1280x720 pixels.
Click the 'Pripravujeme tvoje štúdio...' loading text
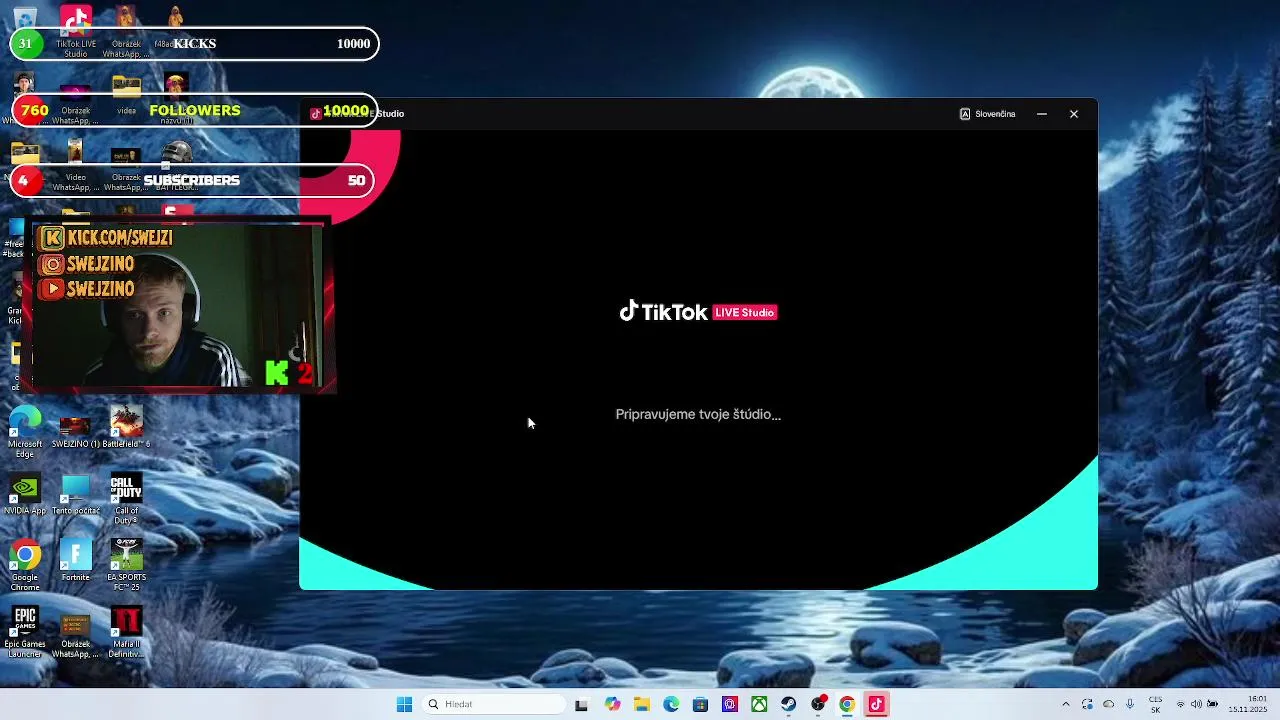coord(698,414)
